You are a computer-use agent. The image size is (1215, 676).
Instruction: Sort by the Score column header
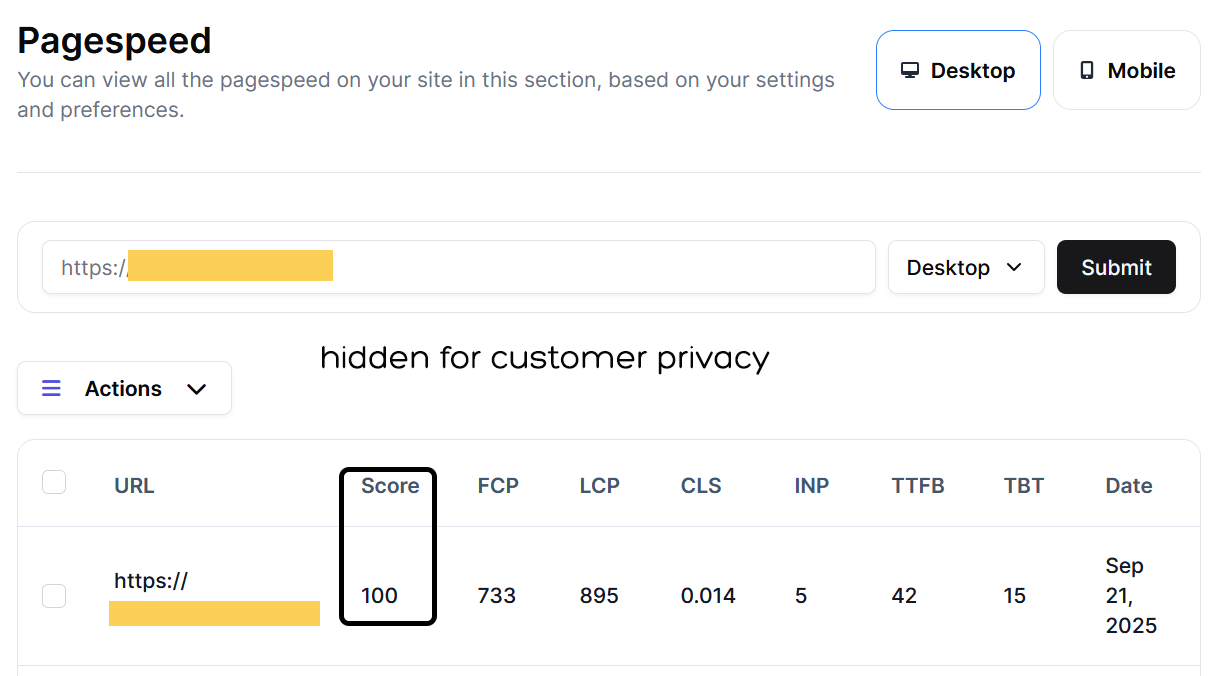[390, 485]
